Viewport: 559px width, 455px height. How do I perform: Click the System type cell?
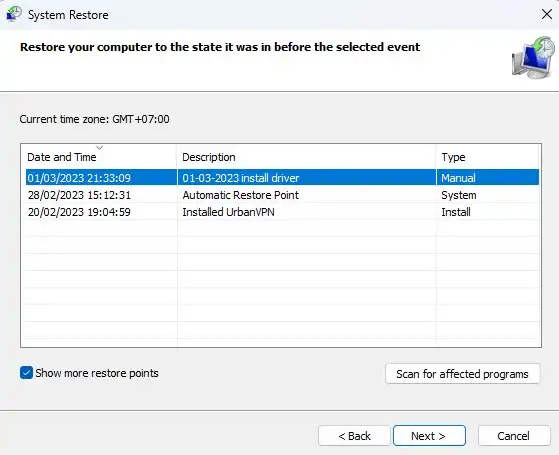[459, 195]
